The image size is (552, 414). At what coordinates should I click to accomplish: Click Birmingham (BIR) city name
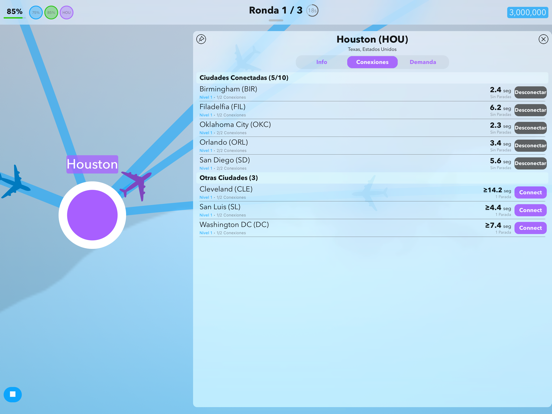pos(228,89)
